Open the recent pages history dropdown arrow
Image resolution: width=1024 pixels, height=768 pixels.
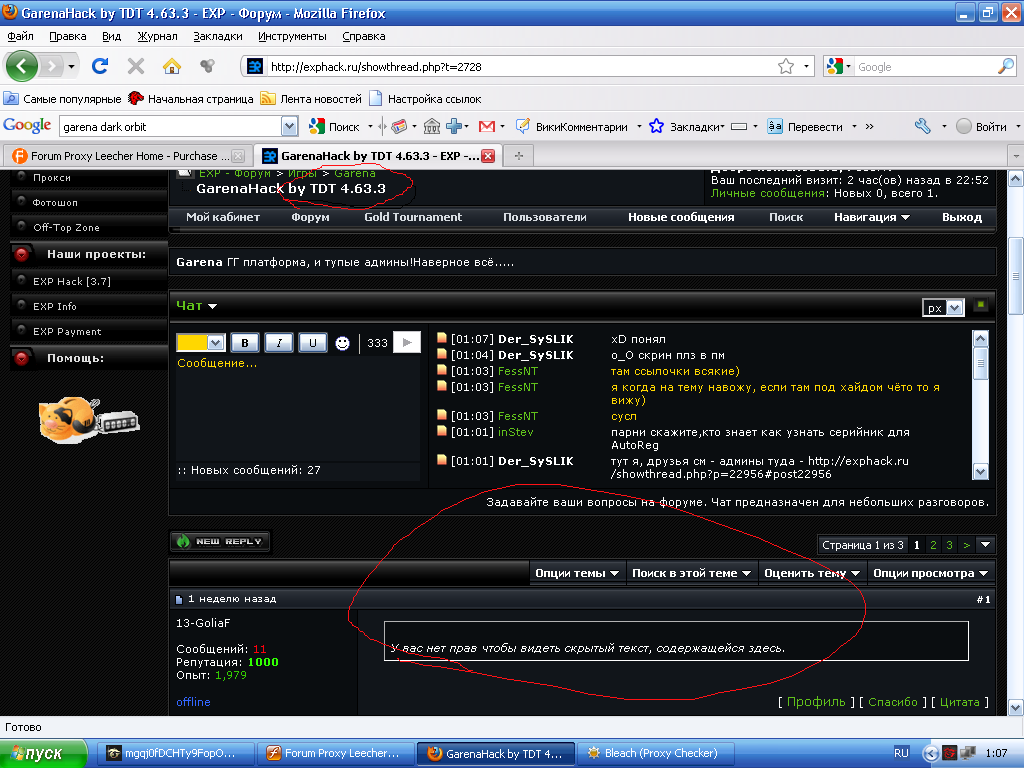[71, 66]
